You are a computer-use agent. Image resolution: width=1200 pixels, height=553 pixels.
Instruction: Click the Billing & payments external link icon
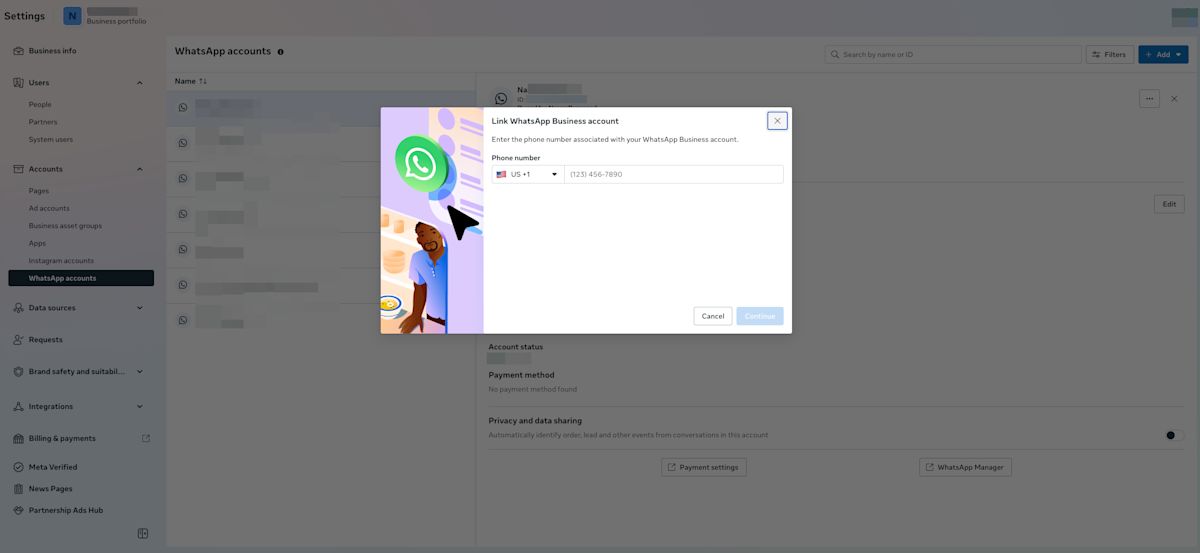click(146, 438)
